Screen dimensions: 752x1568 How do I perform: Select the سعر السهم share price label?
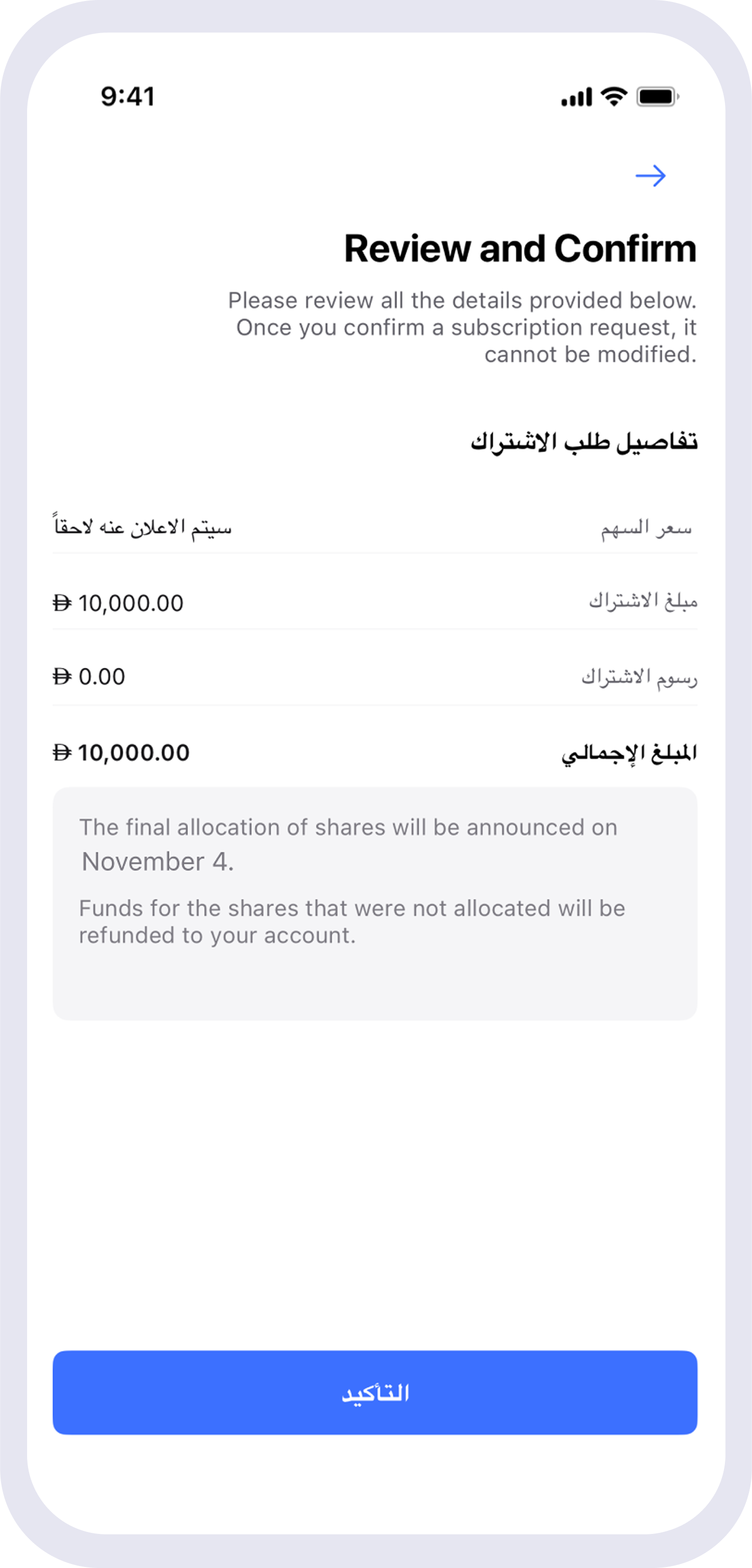(x=646, y=528)
